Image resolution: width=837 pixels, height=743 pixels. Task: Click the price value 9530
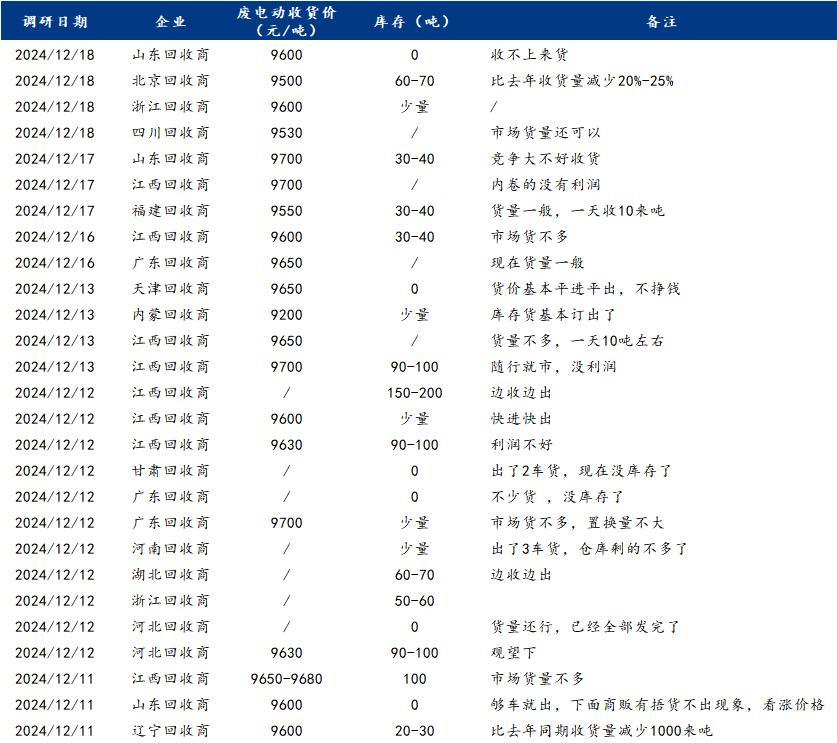pos(286,132)
